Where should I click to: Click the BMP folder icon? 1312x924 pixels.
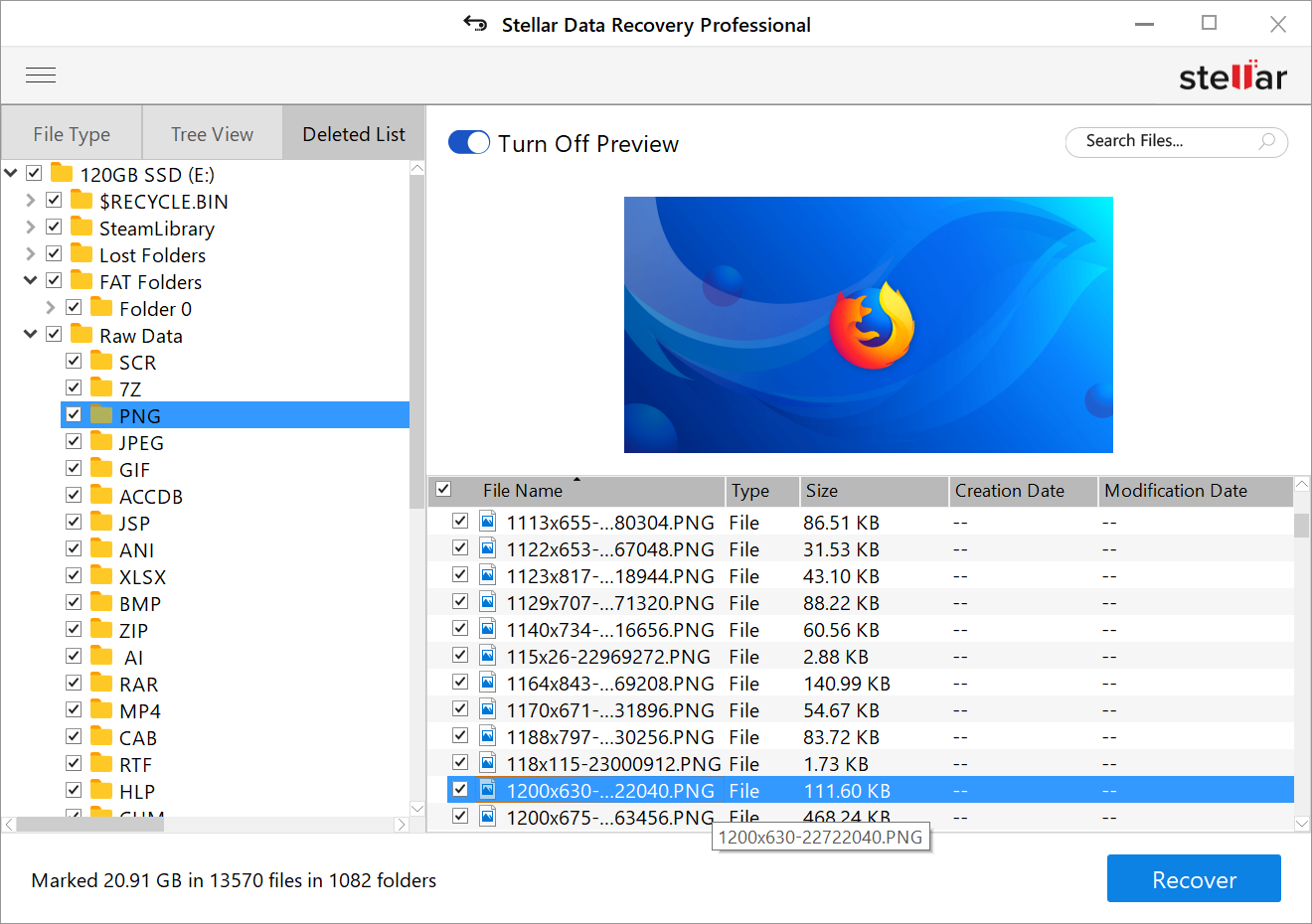(101, 603)
